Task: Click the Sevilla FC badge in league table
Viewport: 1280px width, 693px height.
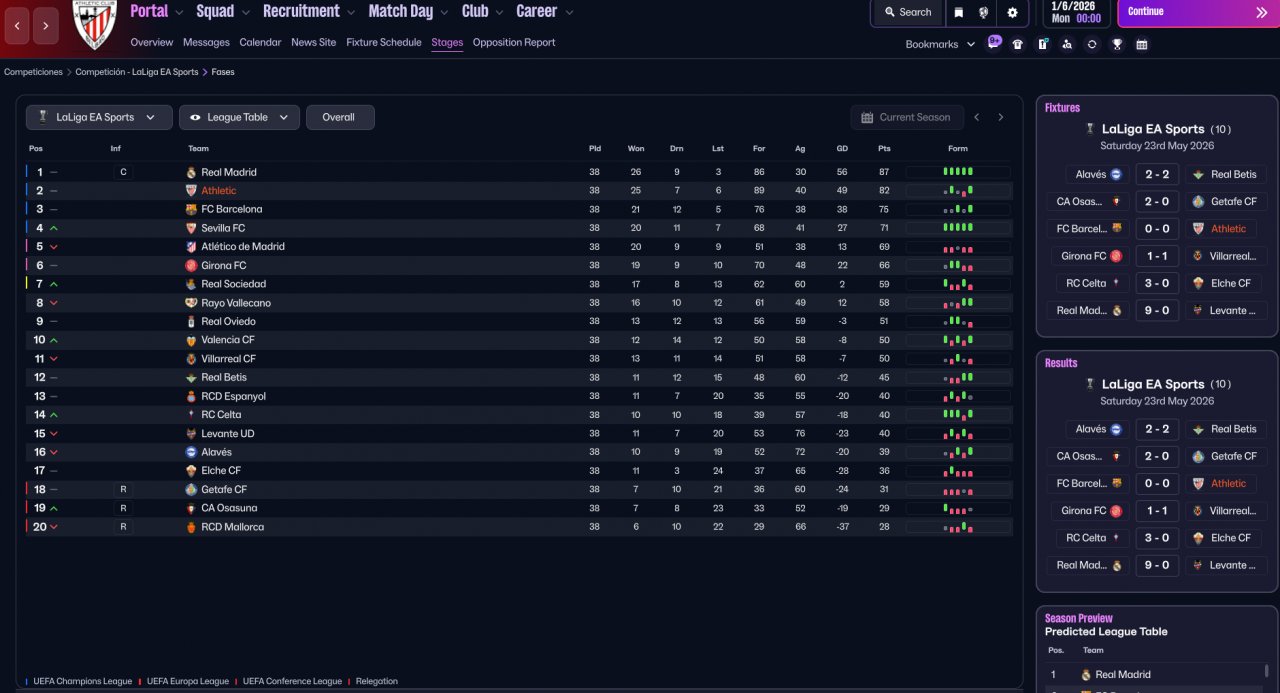Action: 191,228
